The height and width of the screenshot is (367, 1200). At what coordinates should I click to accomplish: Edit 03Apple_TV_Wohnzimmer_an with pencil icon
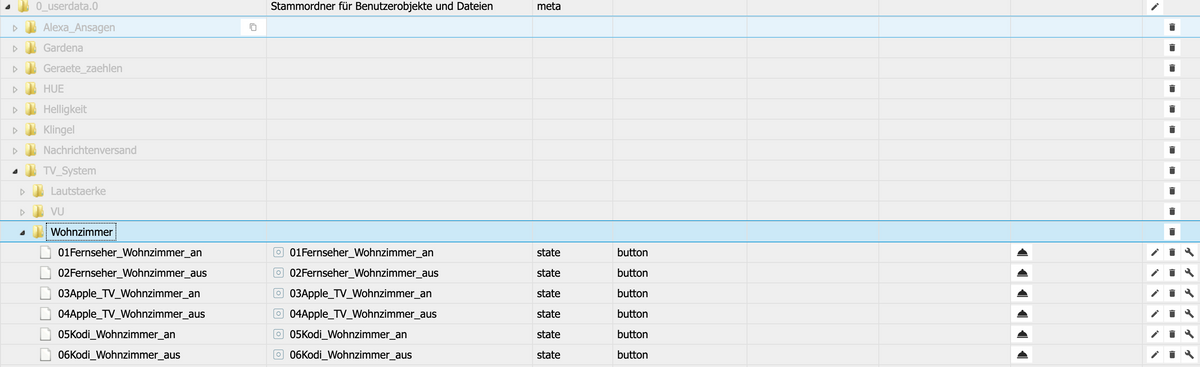1155,293
